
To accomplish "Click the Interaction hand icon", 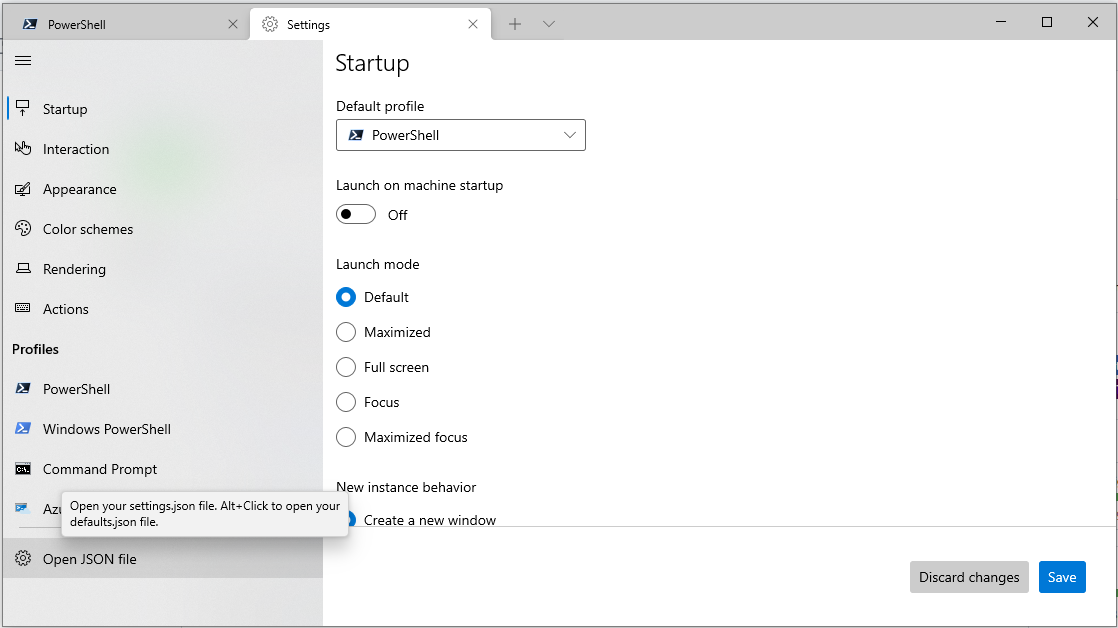I will pyautogui.click(x=23, y=148).
